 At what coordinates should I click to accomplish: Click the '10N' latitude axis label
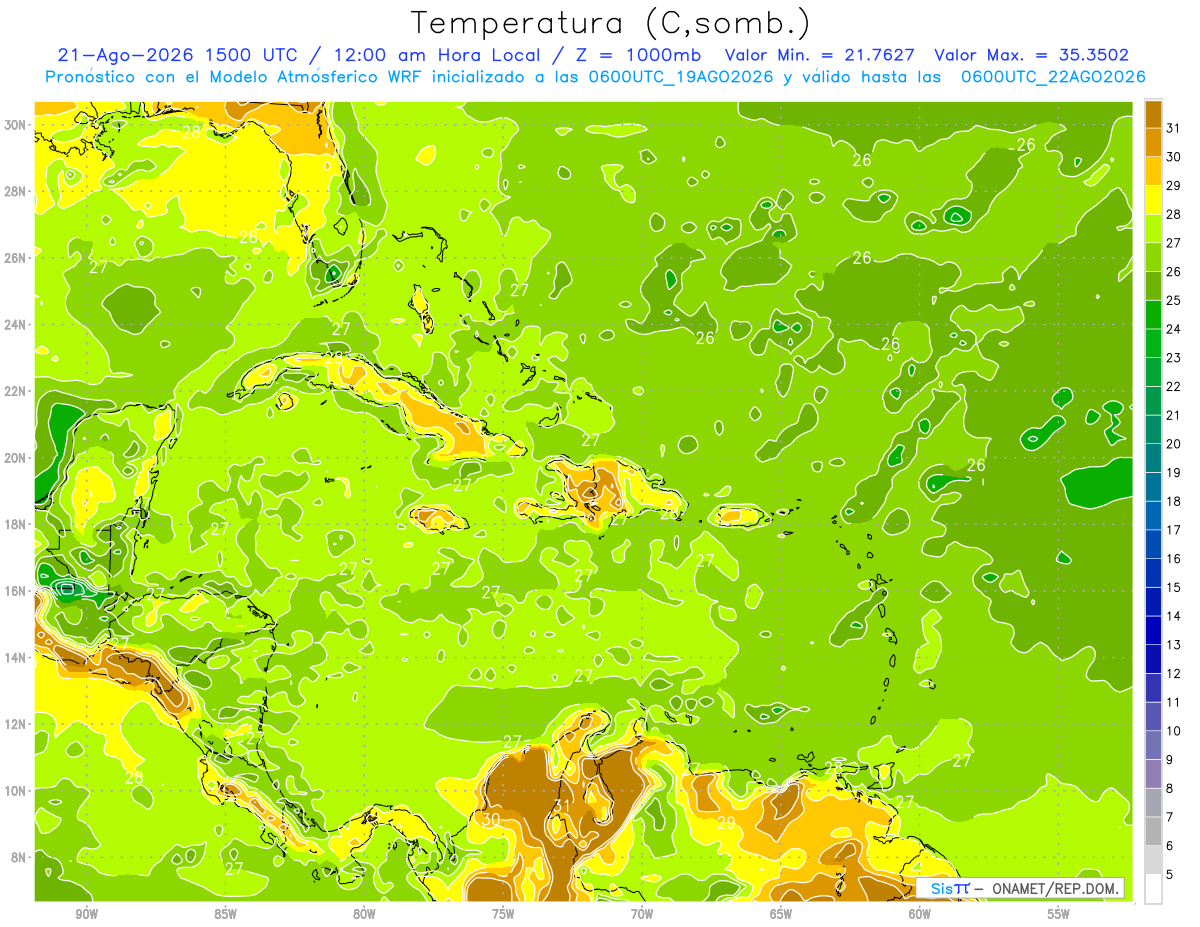16,790
